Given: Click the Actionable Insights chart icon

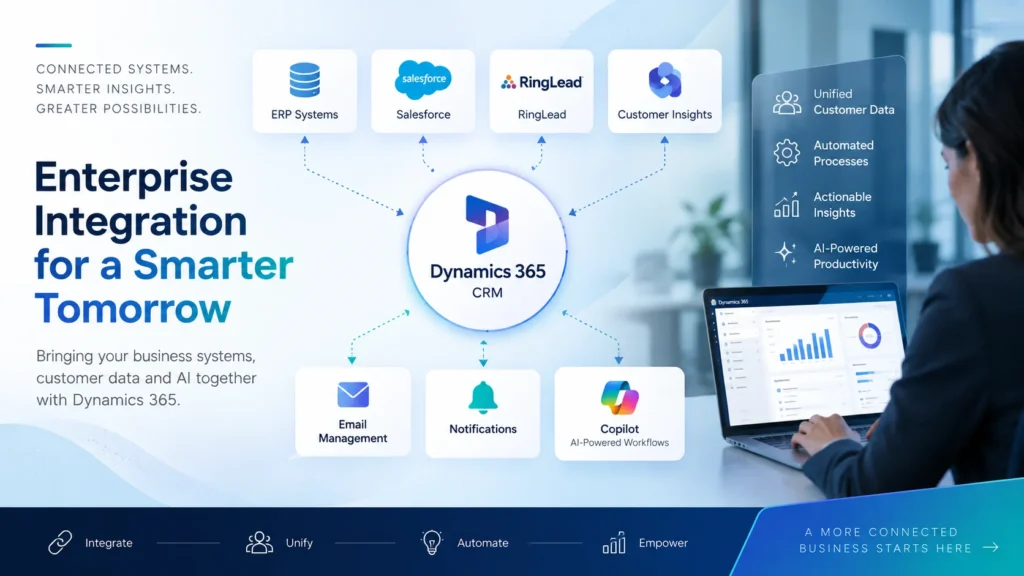Looking at the screenshot, I should tap(786, 204).
